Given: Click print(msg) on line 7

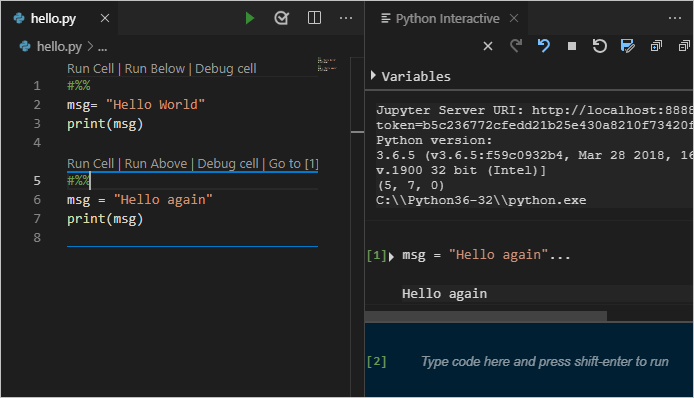Looking at the screenshot, I should [105, 219].
